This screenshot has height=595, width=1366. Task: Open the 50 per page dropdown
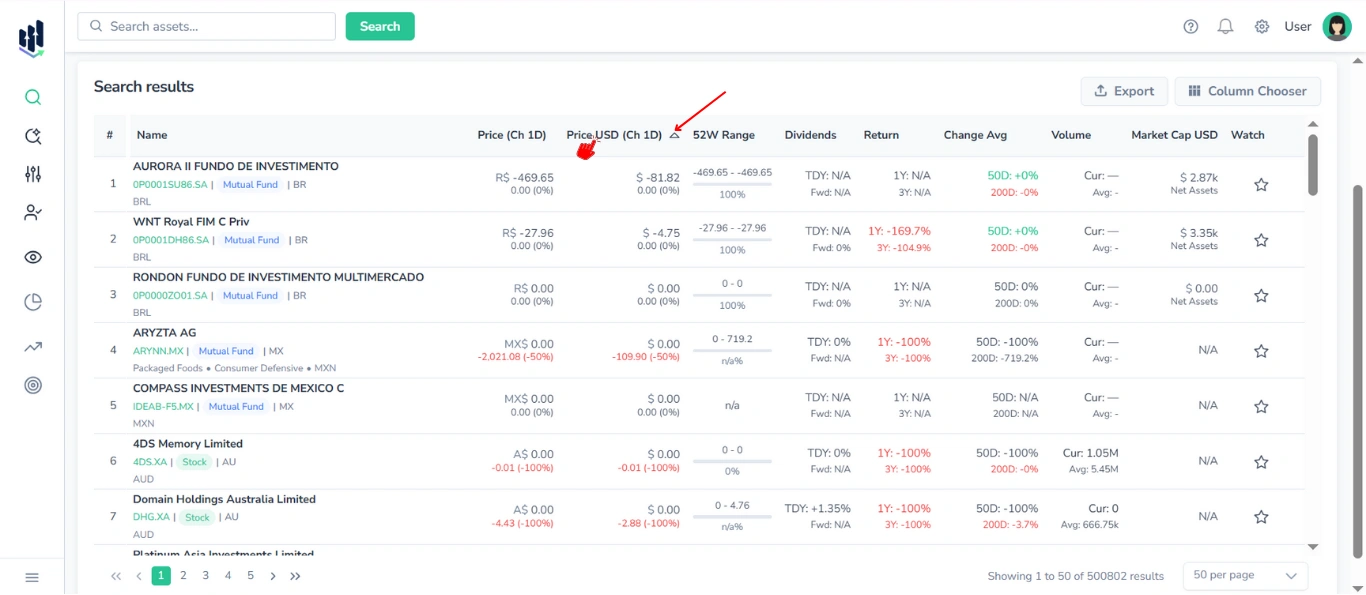pos(1244,575)
